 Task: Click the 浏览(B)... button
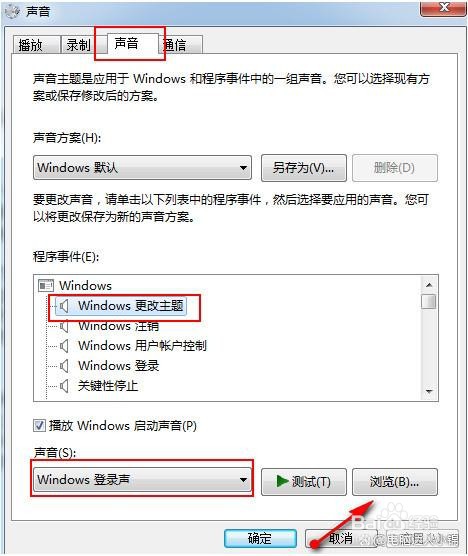coord(395,482)
